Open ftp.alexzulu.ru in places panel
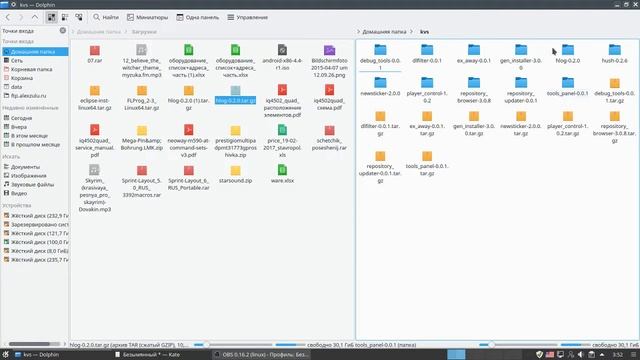The height and width of the screenshot is (360, 640). [x=35, y=96]
